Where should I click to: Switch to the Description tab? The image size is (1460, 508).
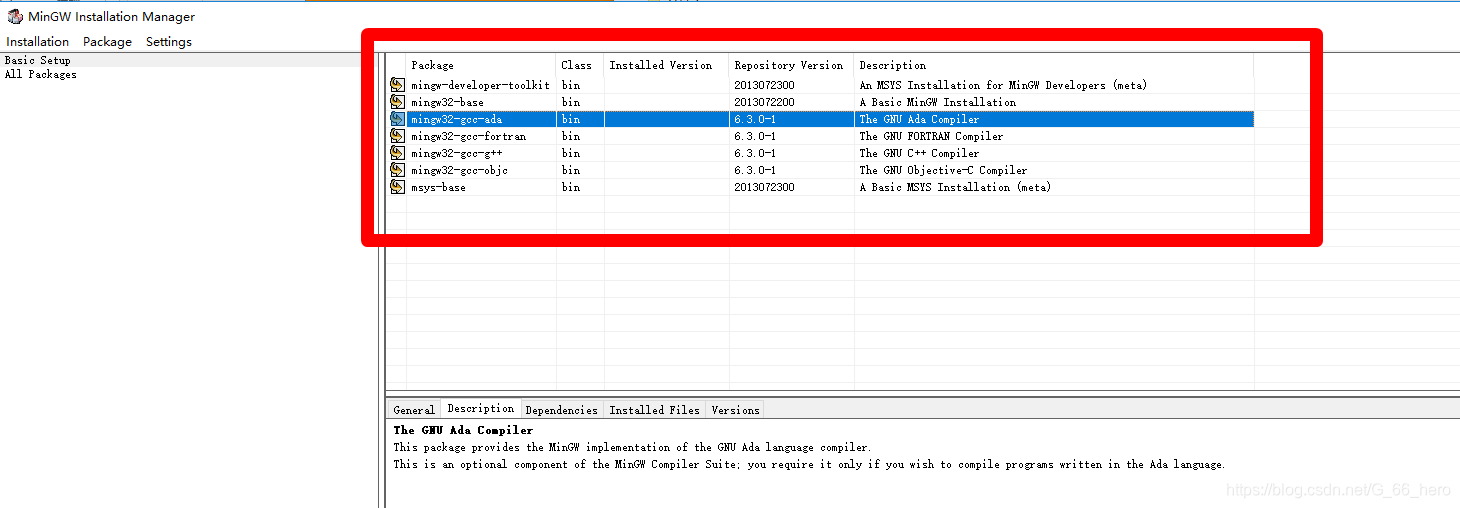point(481,408)
